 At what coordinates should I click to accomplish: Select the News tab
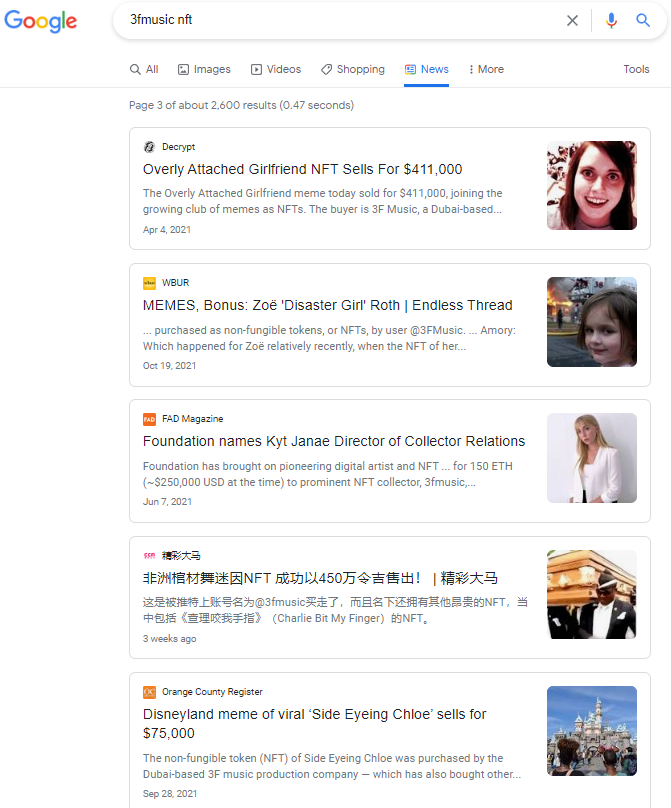click(x=426, y=69)
